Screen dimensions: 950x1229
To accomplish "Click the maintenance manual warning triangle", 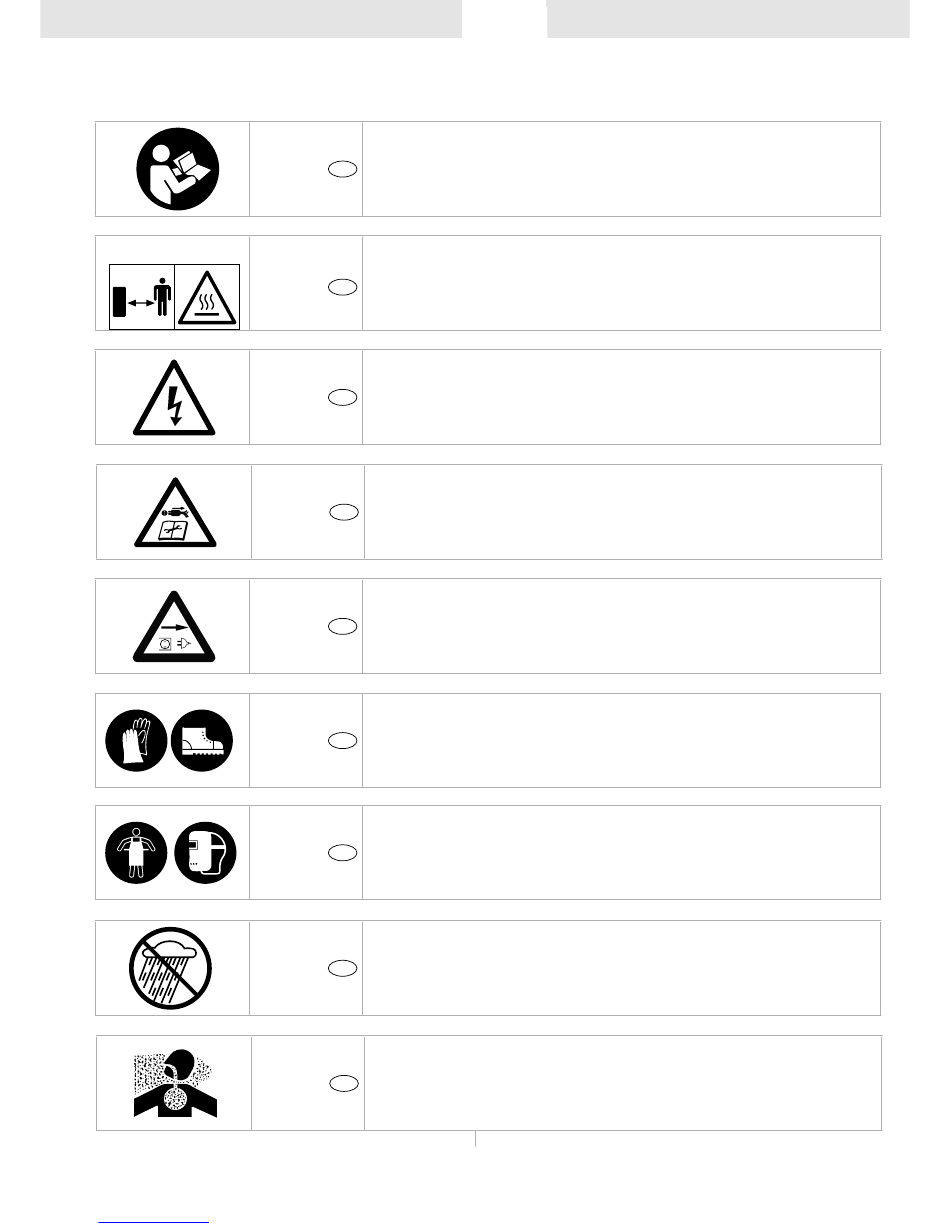I will (175, 513).
